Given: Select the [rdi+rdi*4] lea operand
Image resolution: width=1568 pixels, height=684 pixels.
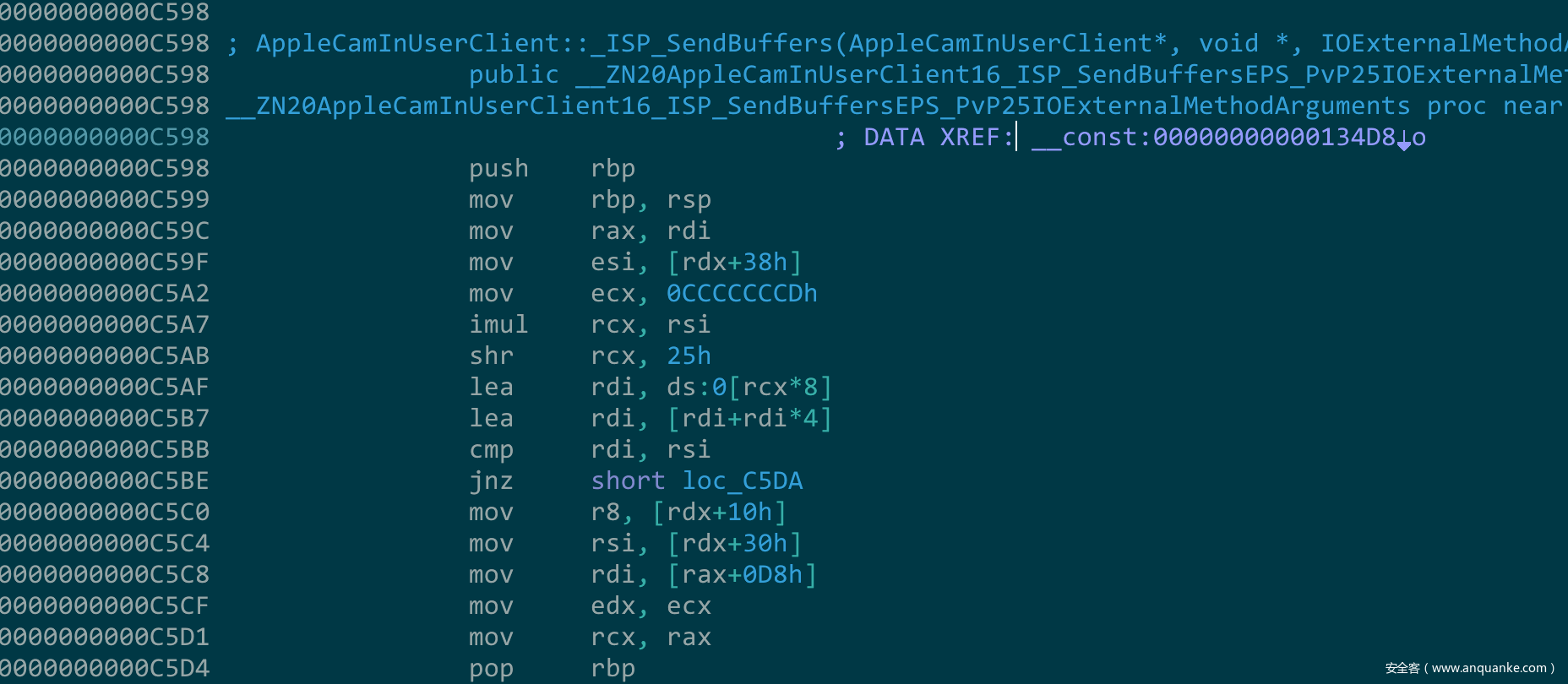Looking at the screenshot, I should [749, 419].
